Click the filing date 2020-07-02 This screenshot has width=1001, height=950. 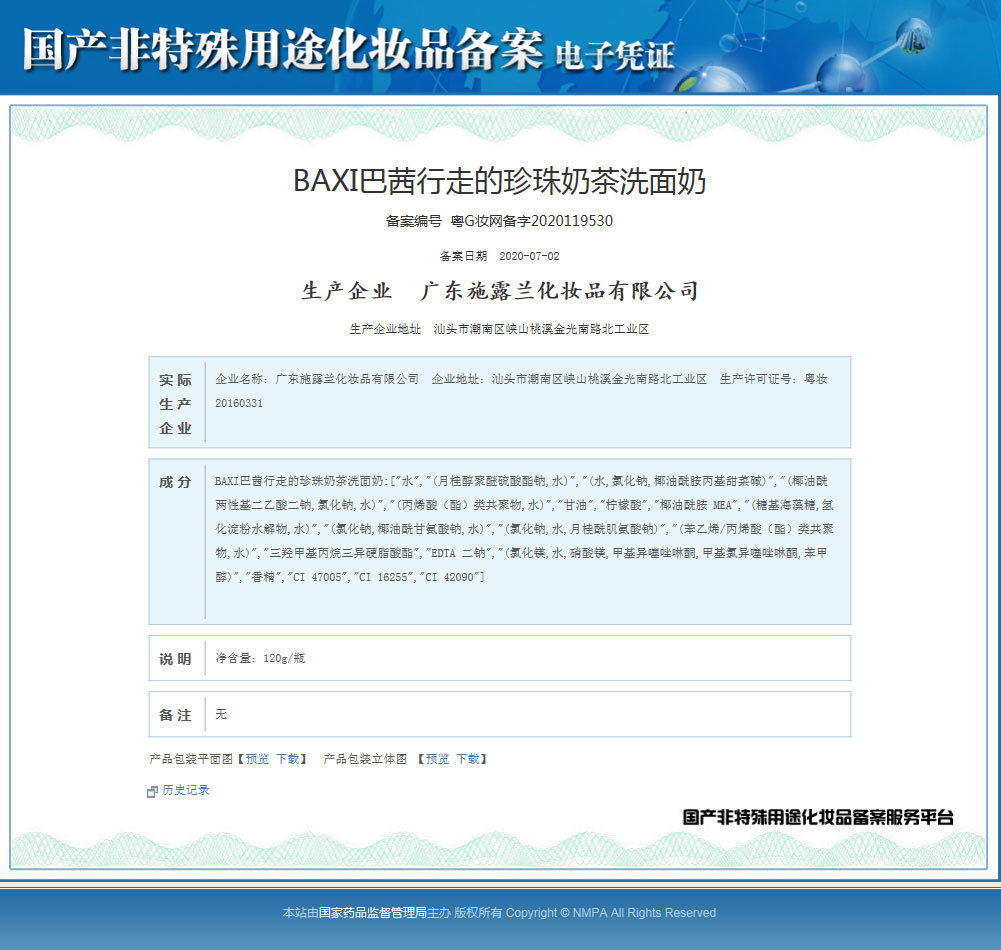click(x=529, y=256)
